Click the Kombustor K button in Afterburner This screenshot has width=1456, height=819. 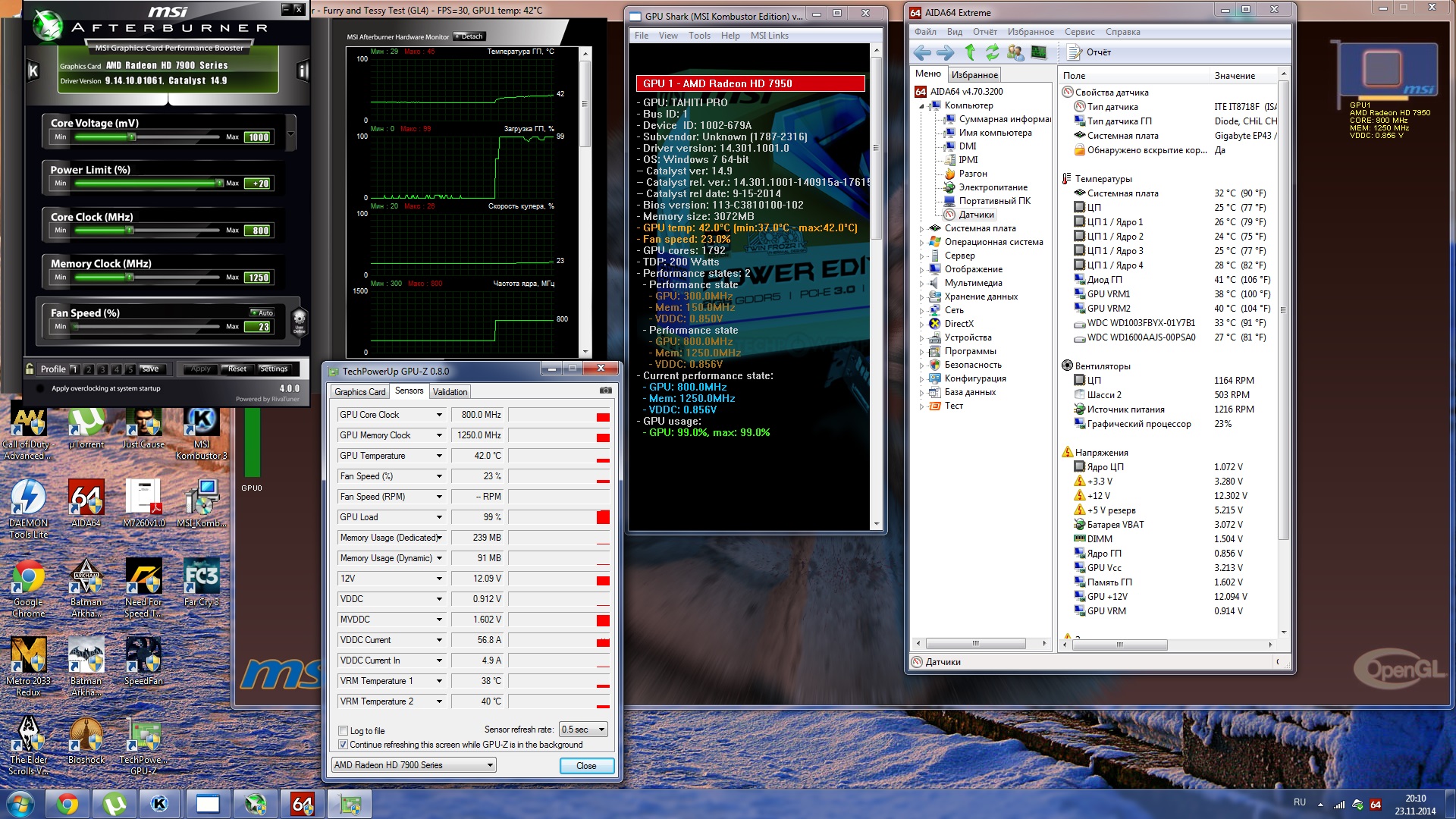33,71
